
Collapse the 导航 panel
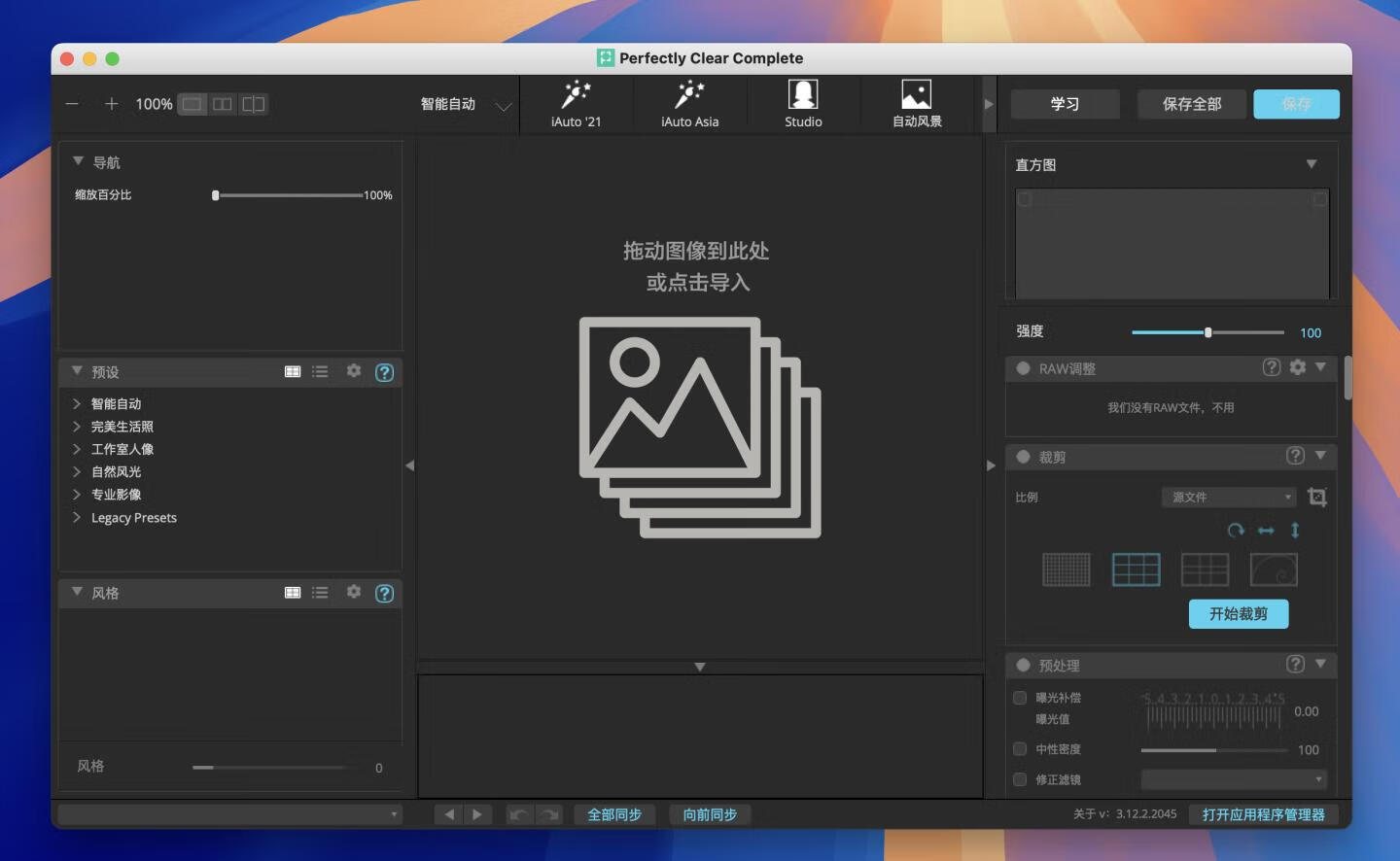click(x=78, y=161)
